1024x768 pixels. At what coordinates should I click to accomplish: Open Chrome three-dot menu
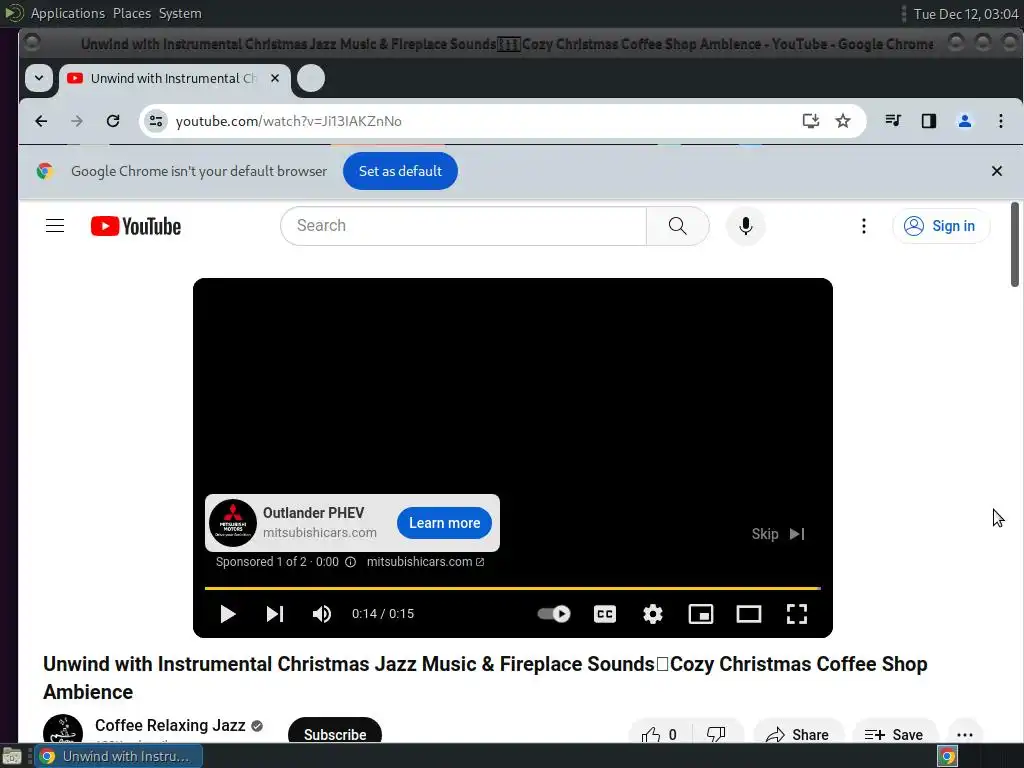click(1000, 121)
